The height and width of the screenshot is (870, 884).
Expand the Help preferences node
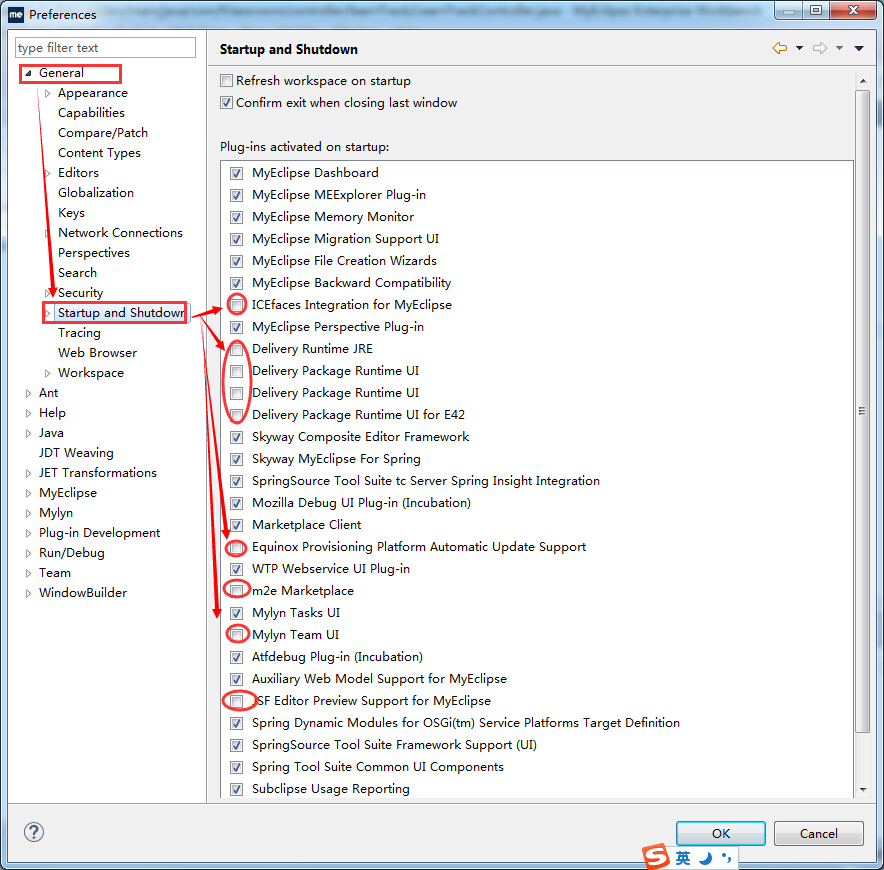point(28,413)
